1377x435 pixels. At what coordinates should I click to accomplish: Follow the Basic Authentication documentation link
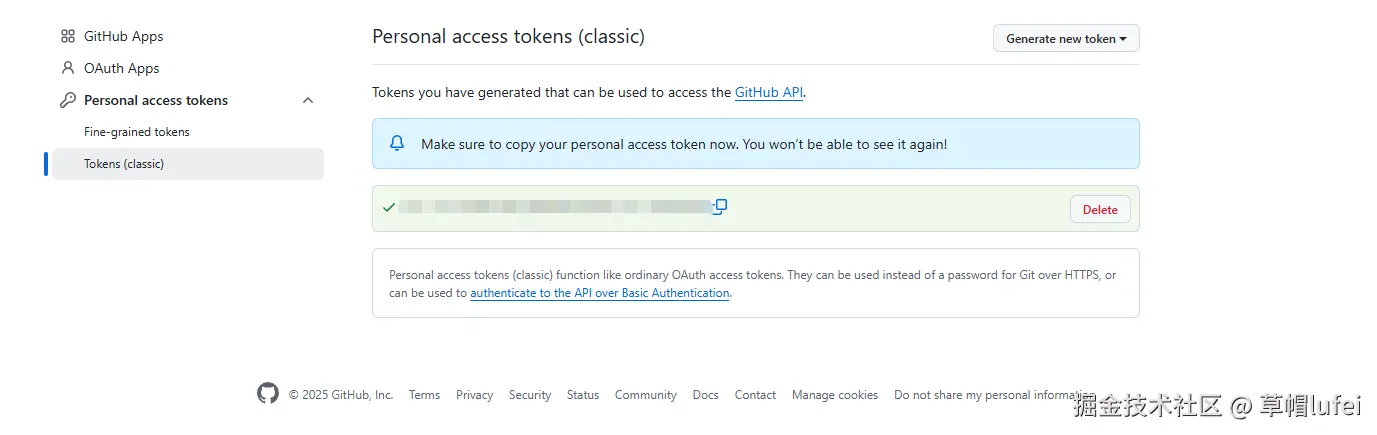coord(599,293)
